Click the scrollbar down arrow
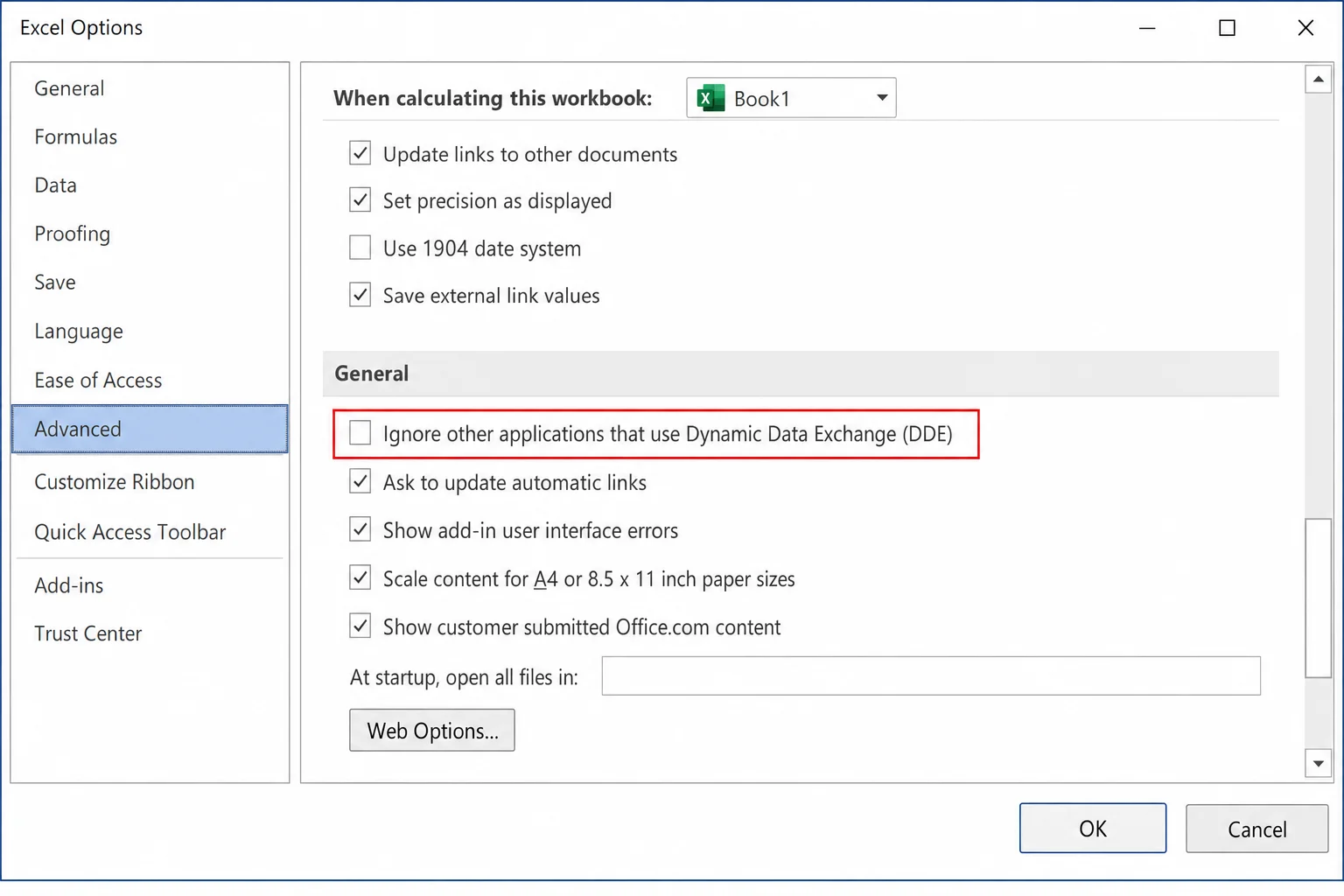This screenshot has height=896, width=1344. [x=1318, y=763]
